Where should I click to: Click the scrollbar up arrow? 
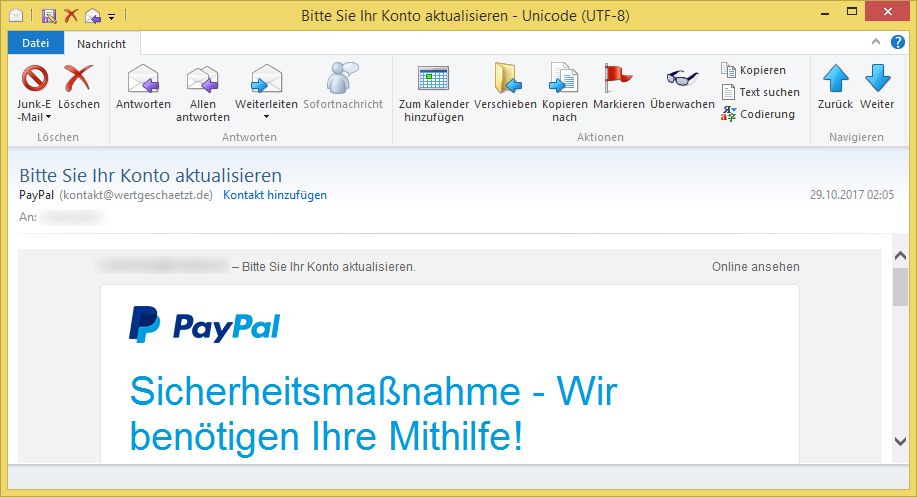[x=900, y=256]
